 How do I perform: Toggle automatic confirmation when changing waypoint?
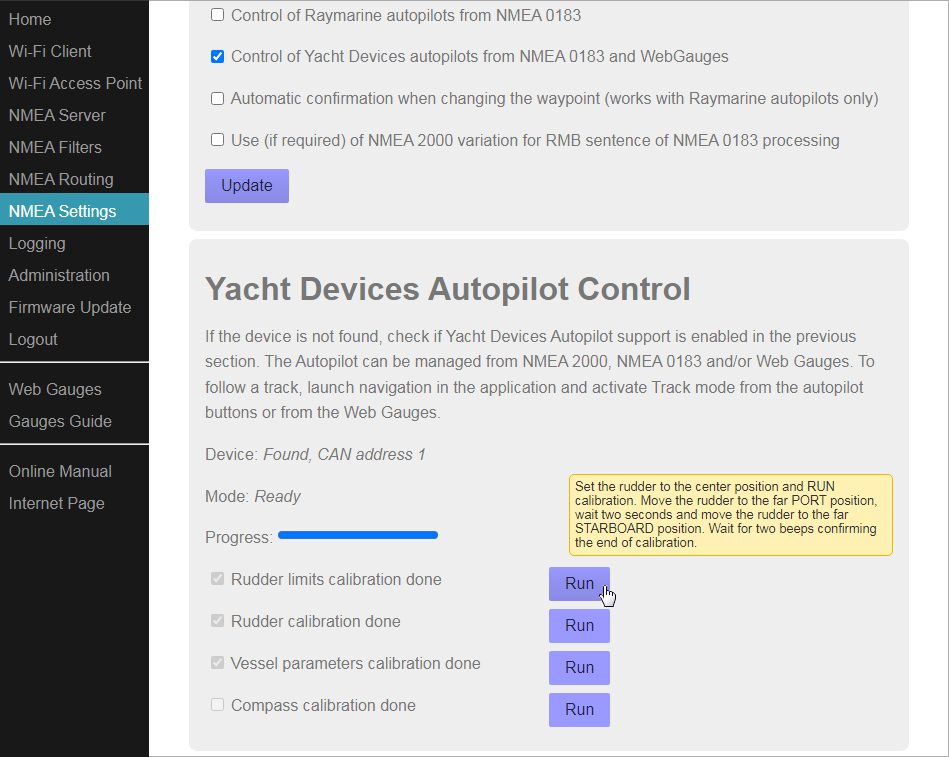217,99
